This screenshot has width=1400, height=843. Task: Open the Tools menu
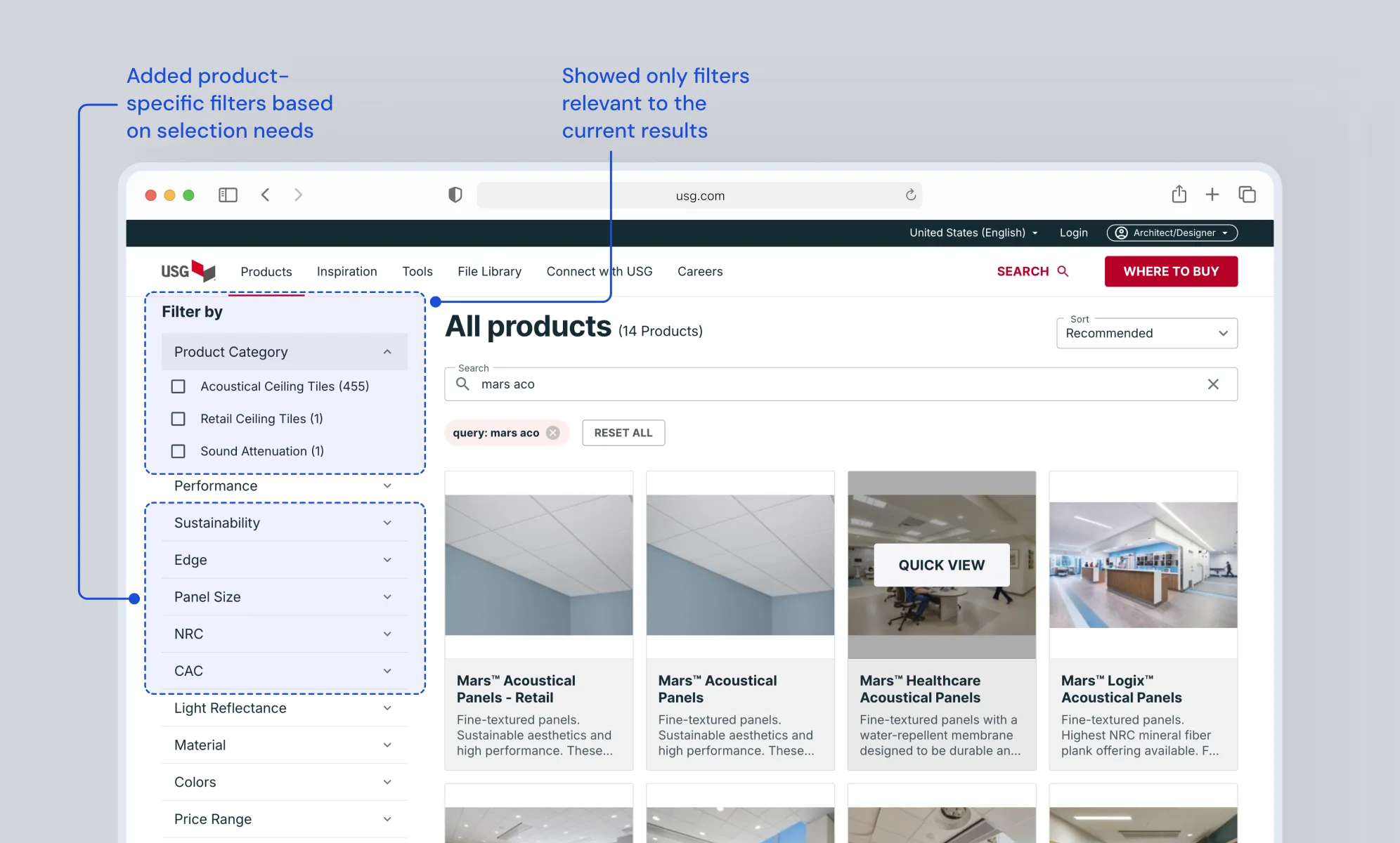point(417,271)
